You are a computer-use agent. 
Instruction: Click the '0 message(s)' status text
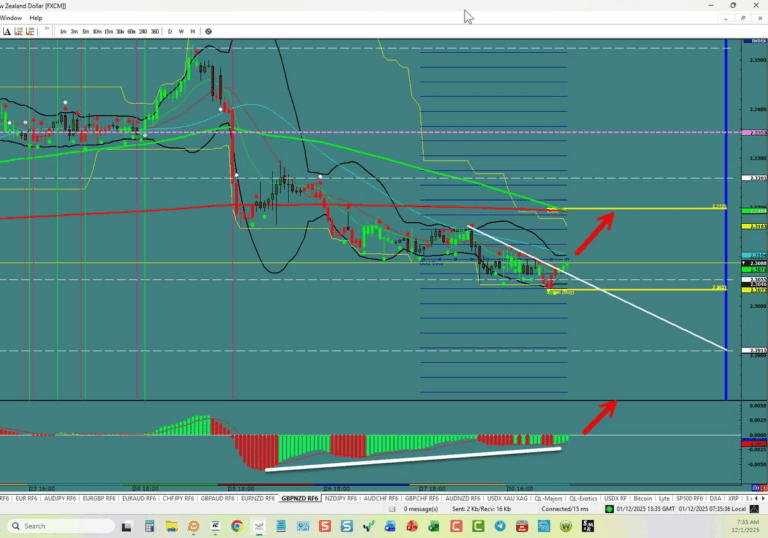coord(421,509)
